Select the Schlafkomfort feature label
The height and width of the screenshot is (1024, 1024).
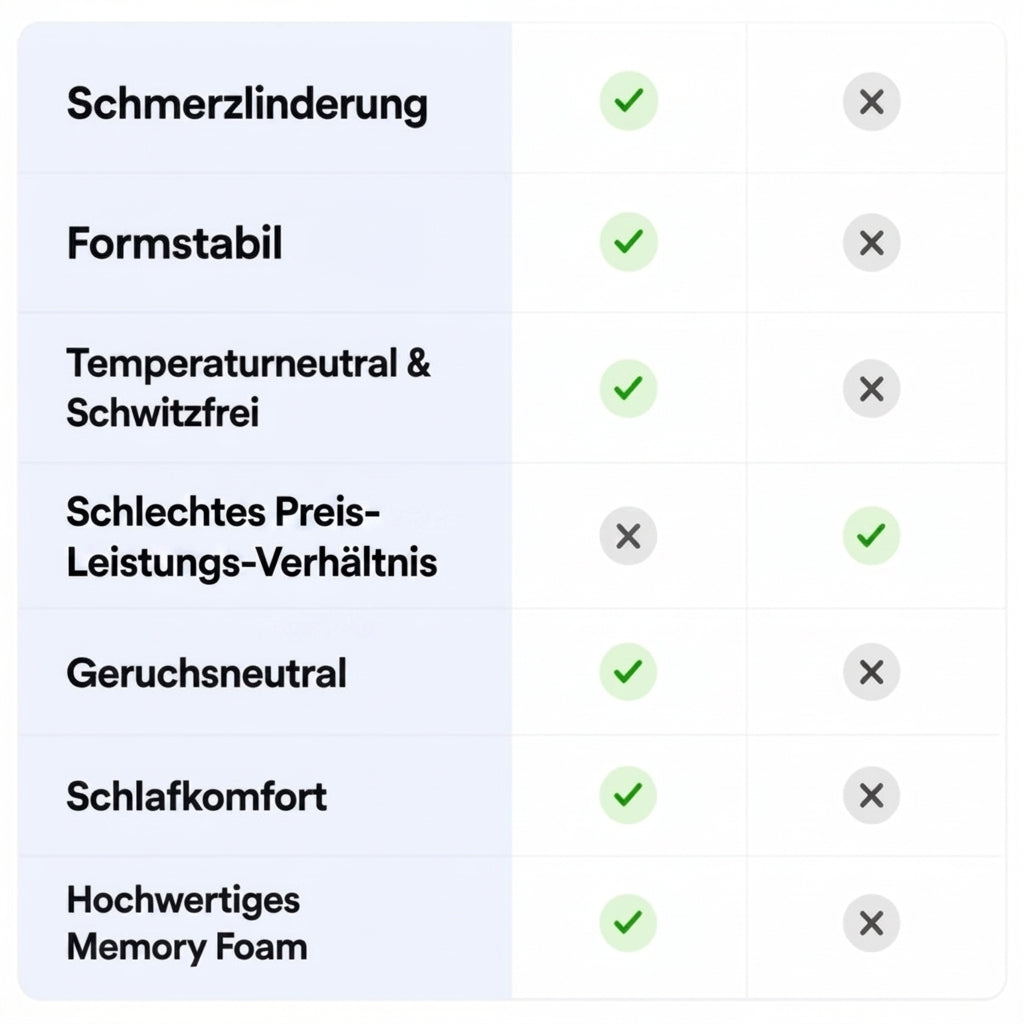(x=197, y=796)
